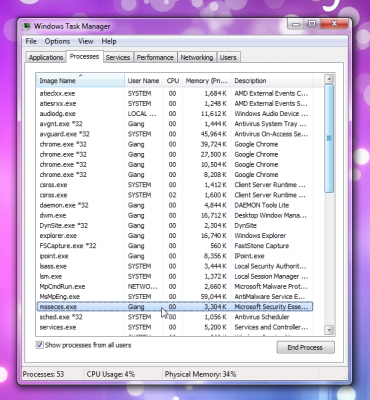Select chrome.exe using 10,504 K
The width and height of the screenshot is (370, 400).
pyautogui.click(x=174, y=164)
